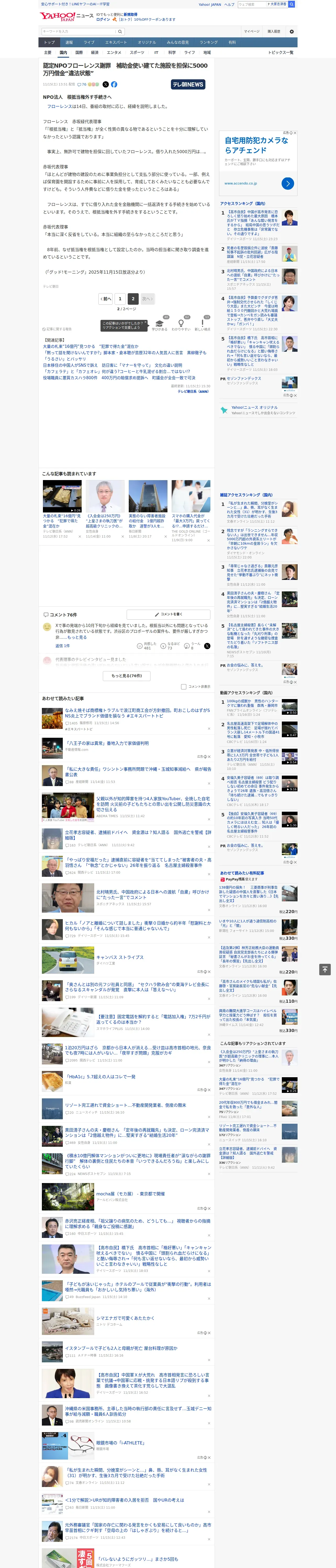Open related link about カフェラテ and カフェオレ
The height and width of the screenshot is (1568, 336).
tap(116, 371)
